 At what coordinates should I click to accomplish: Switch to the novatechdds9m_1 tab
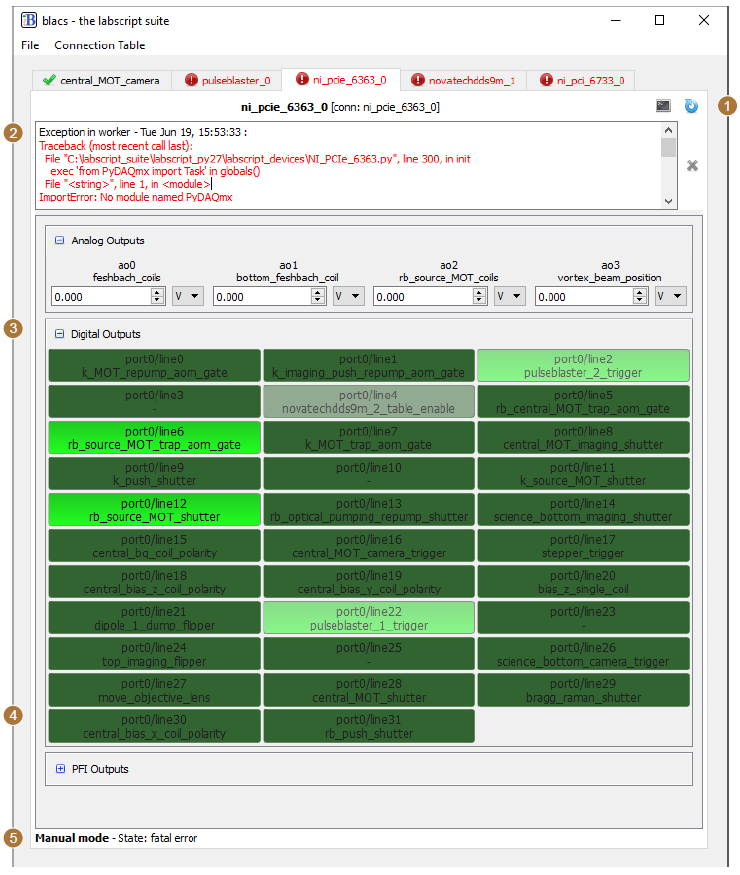463,80
